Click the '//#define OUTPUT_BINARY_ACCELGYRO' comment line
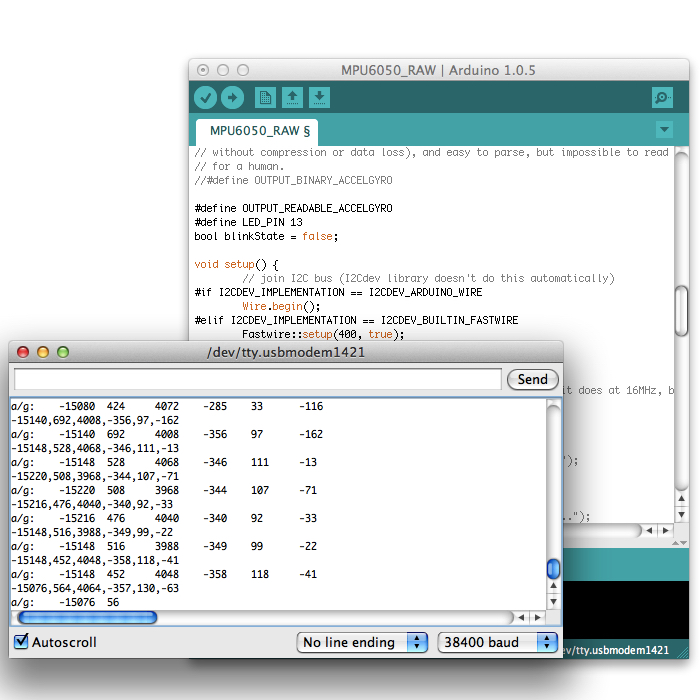Viewport: 700px width, 700px height. click(x=293, y=180)
